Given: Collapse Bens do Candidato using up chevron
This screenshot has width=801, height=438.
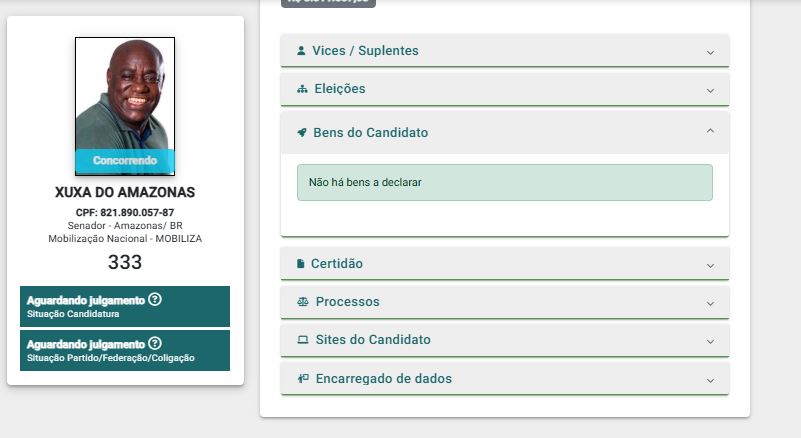Looking at the screenshot, I should coord(710,131).
